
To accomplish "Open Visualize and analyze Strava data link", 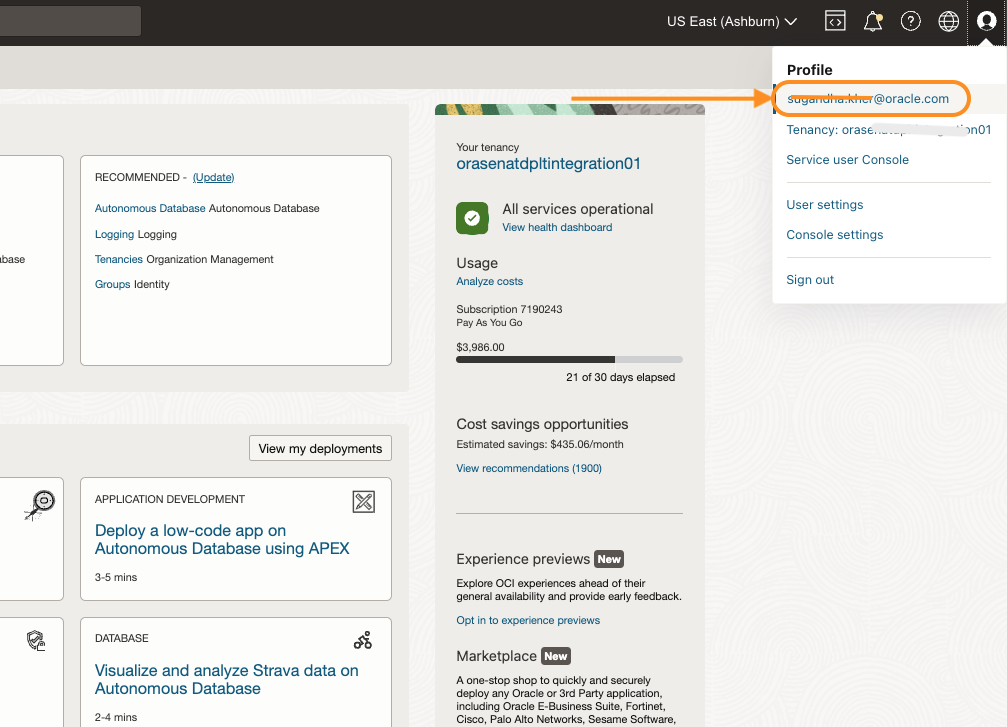I will tap(227, 679).
